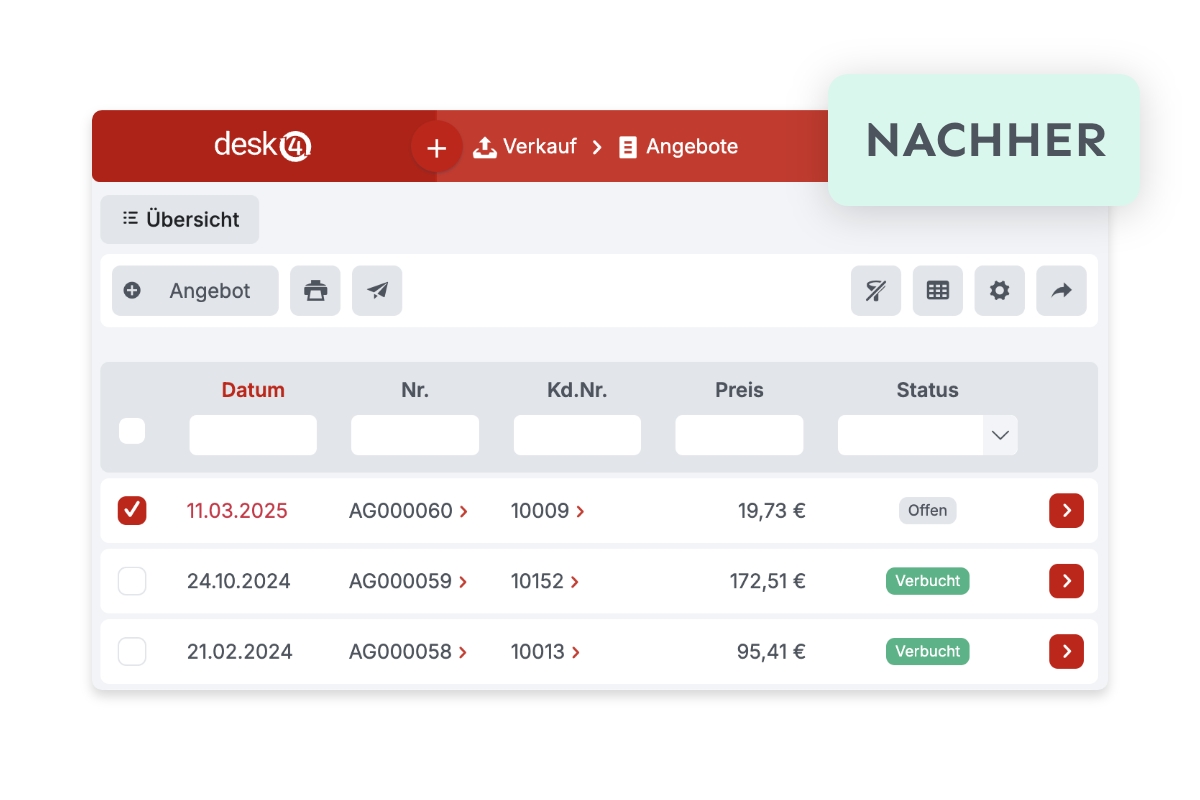Open Verkauf in the breadcrumb
The width and height of the screenshot is (1200, 800).
(525, 146)
